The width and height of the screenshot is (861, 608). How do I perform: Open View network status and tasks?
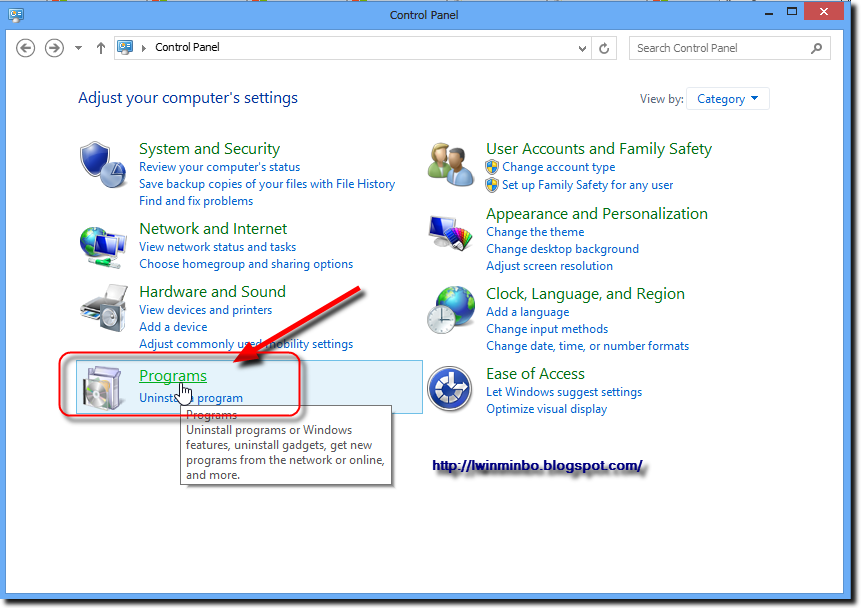[217, 247]
